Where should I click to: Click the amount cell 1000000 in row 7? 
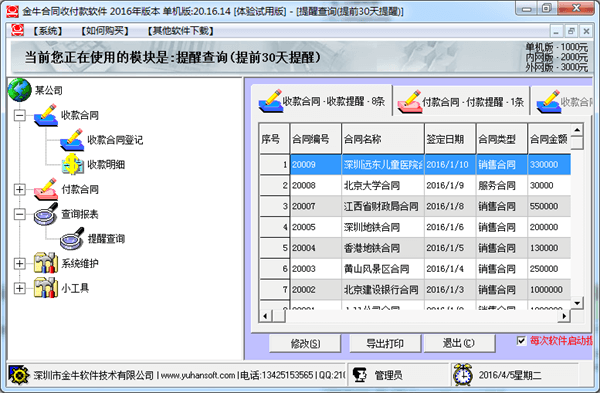(549, 290)
